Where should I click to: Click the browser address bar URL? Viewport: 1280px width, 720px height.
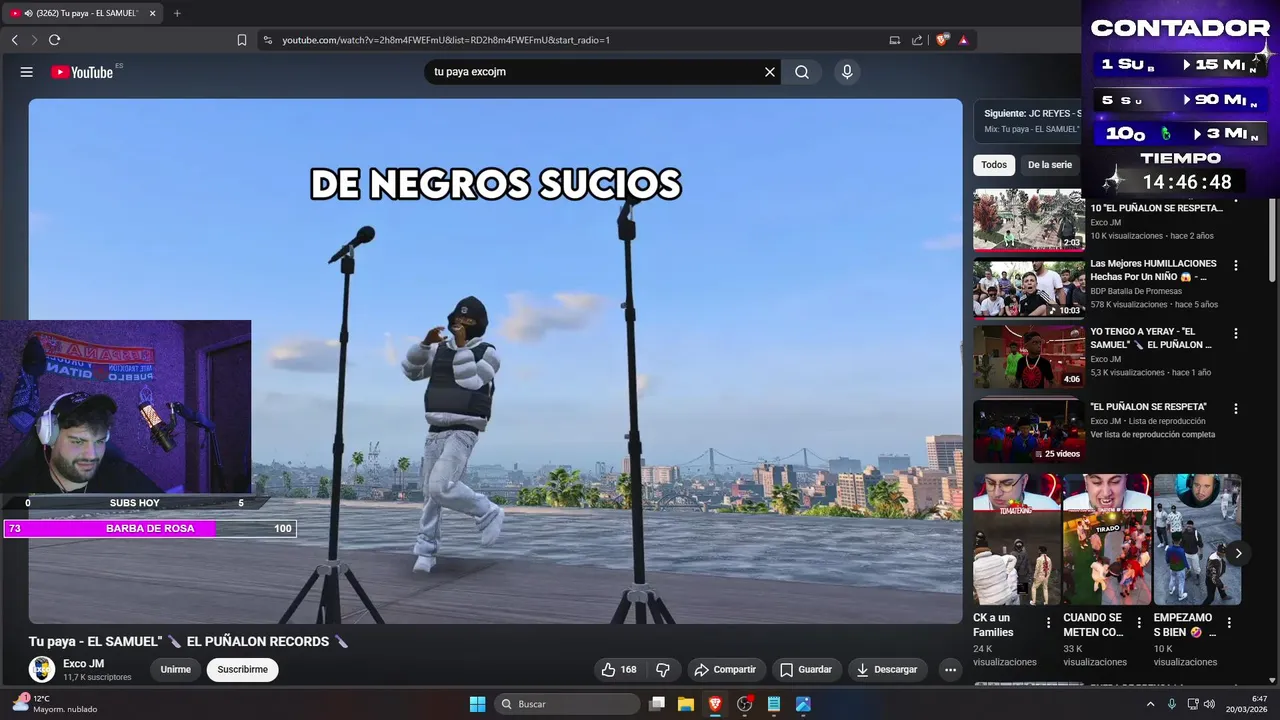pos(446,40)
